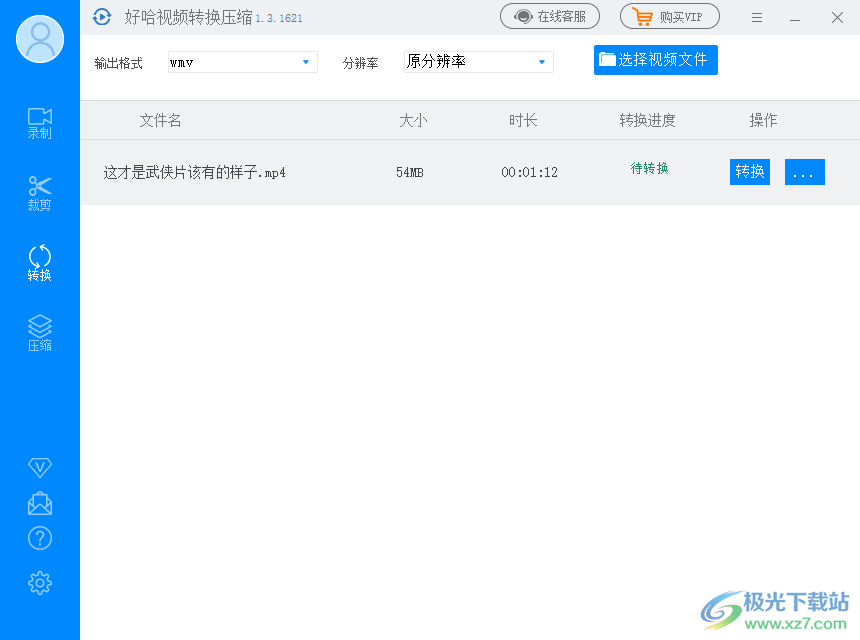
Task: Click the 00:01:12 duration value
Action: point(529,173)
